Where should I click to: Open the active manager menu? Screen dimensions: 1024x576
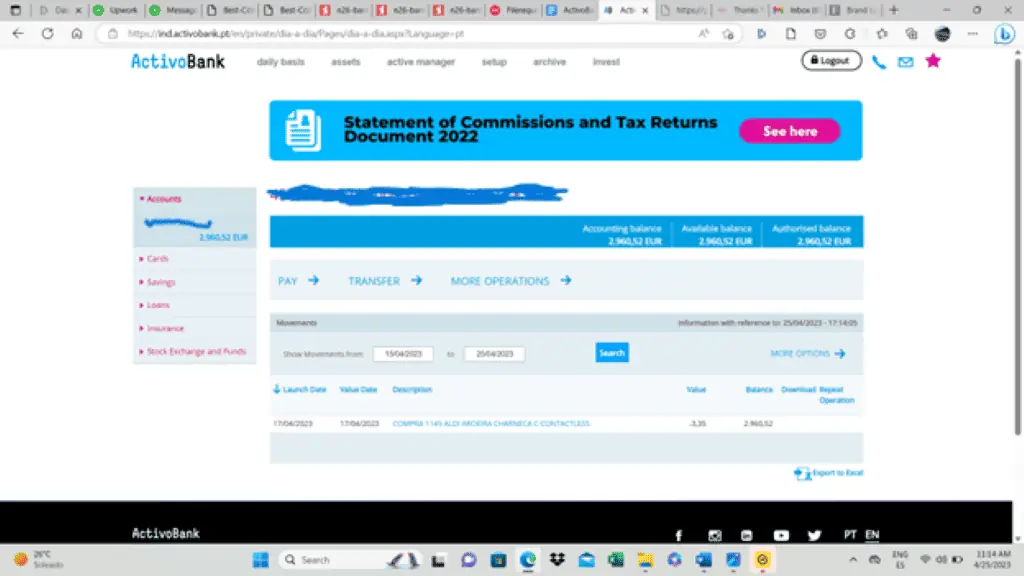click(421, 62)
